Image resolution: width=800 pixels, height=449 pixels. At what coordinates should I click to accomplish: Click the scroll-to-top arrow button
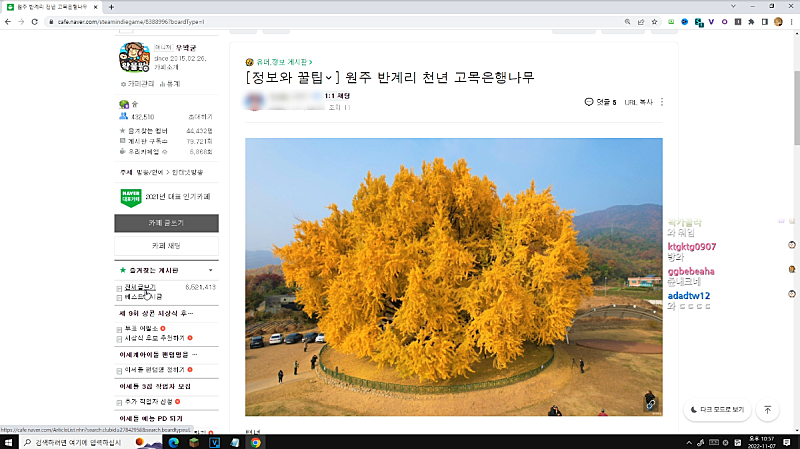[x=768, y=410]
